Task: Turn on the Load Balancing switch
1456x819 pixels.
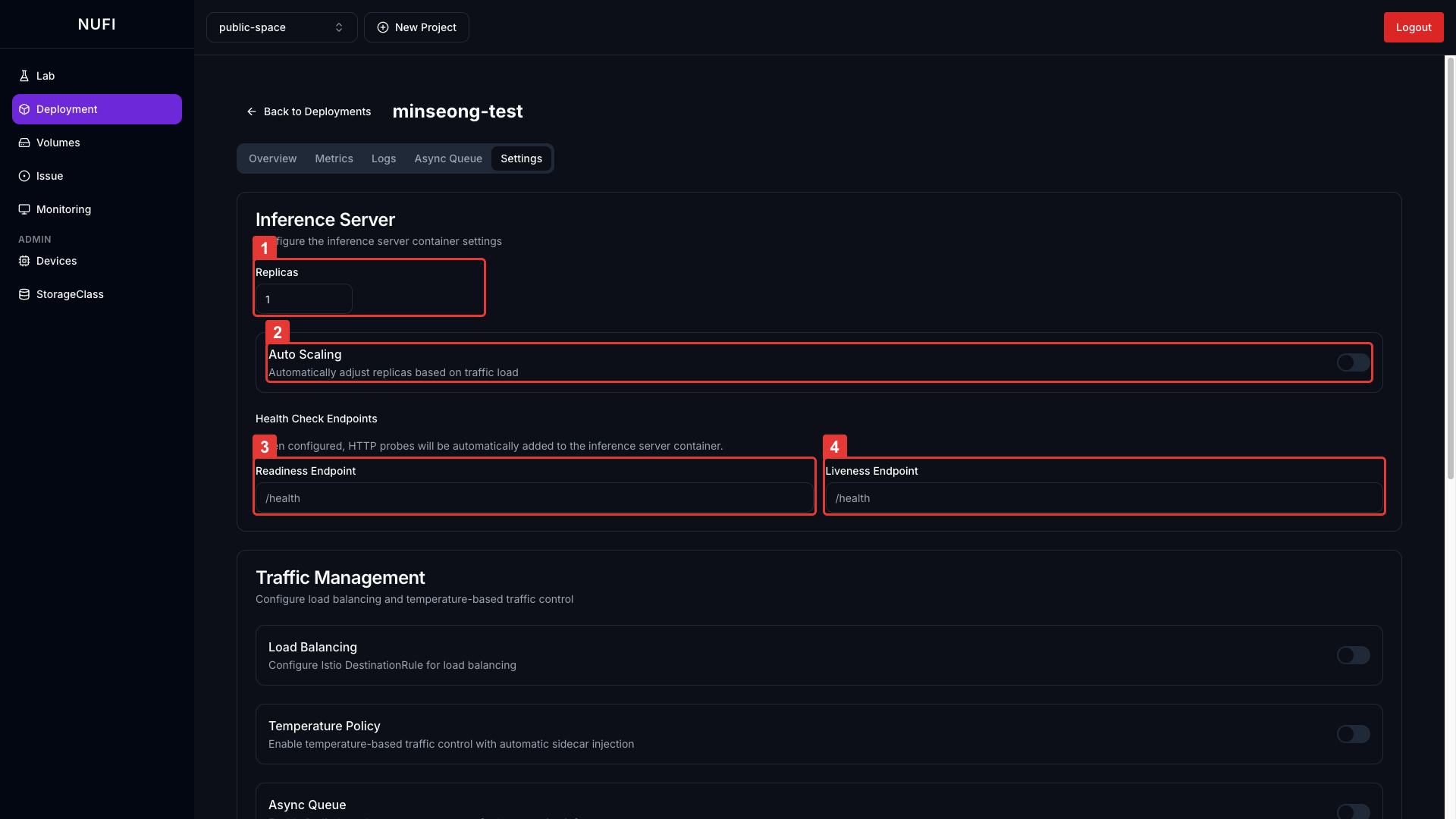Action: tap(1353, 655)
